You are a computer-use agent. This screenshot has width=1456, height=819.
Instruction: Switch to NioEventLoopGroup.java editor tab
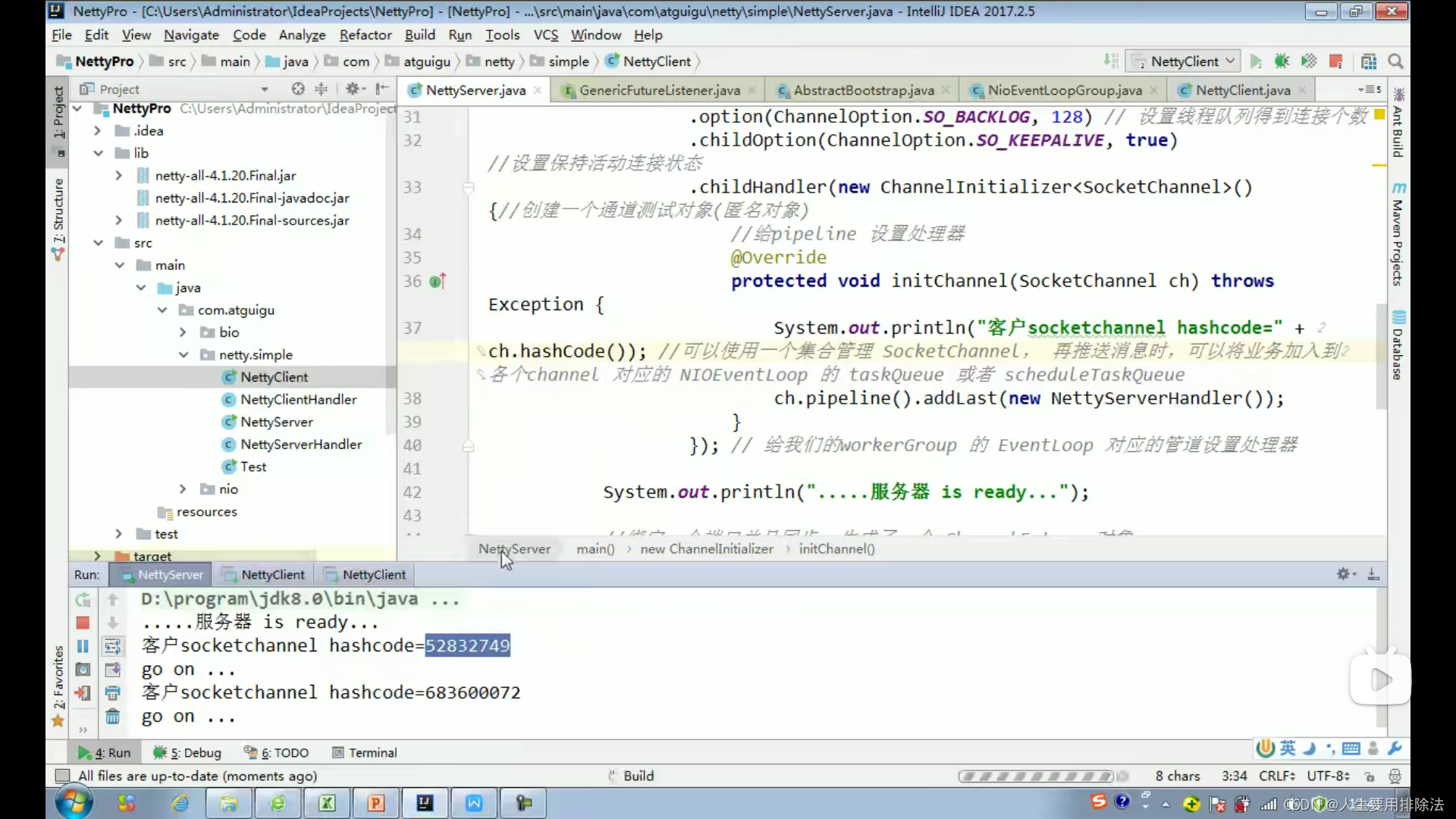(x=1065, y=90)
